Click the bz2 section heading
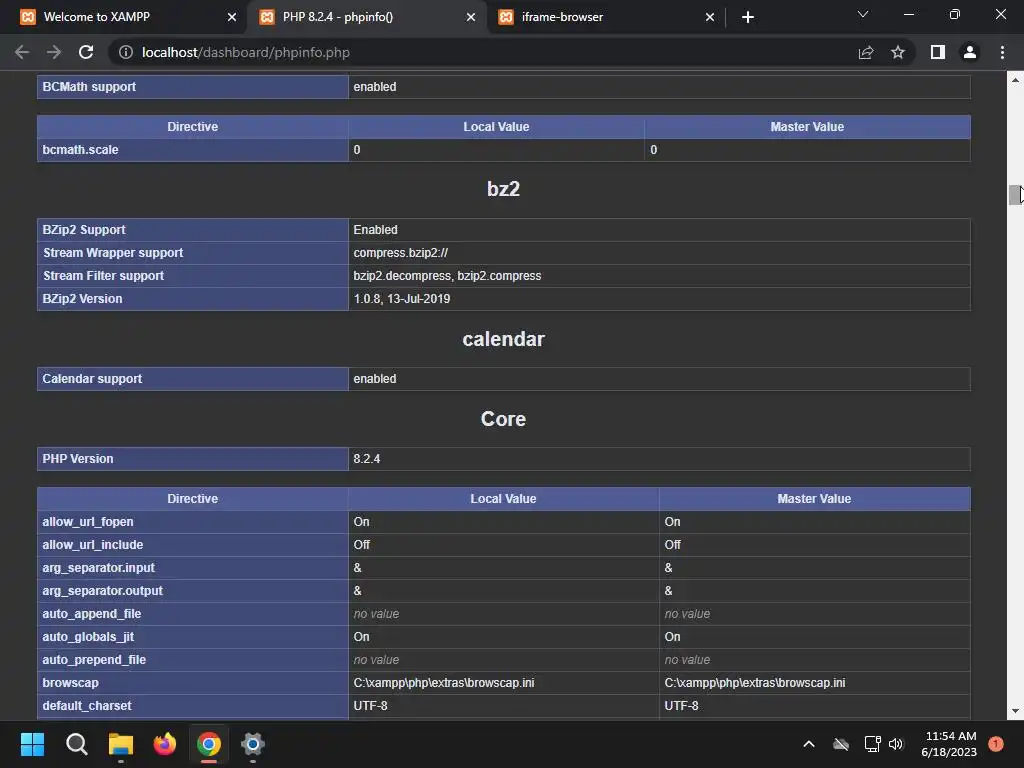Viewport: 1024px width, 768px height. click(x=504, y=189)
